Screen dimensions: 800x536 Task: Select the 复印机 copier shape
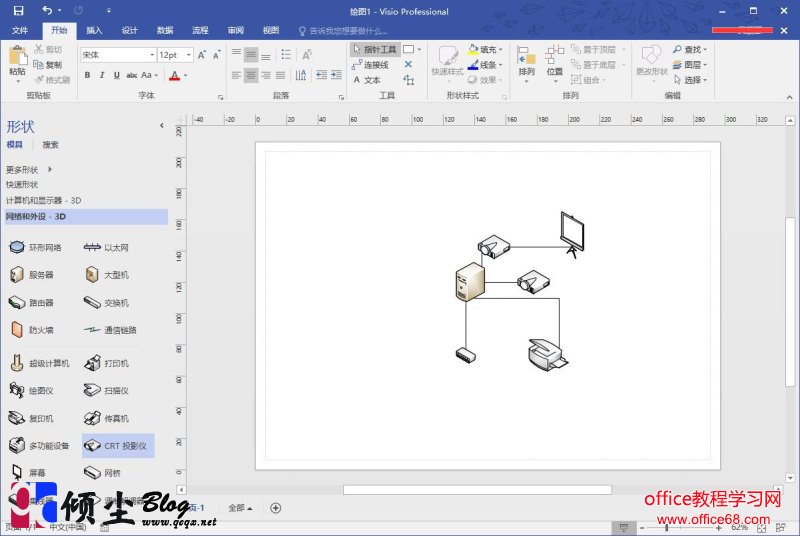[31, 419]
